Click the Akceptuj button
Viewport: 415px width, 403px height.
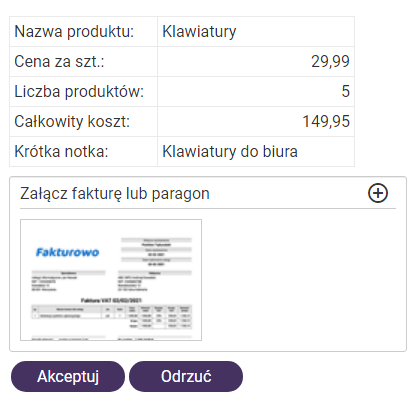68,376
